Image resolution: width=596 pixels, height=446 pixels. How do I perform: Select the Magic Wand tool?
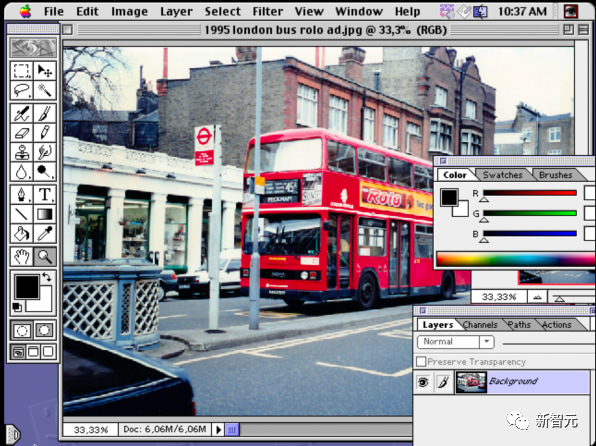point(45,90)
